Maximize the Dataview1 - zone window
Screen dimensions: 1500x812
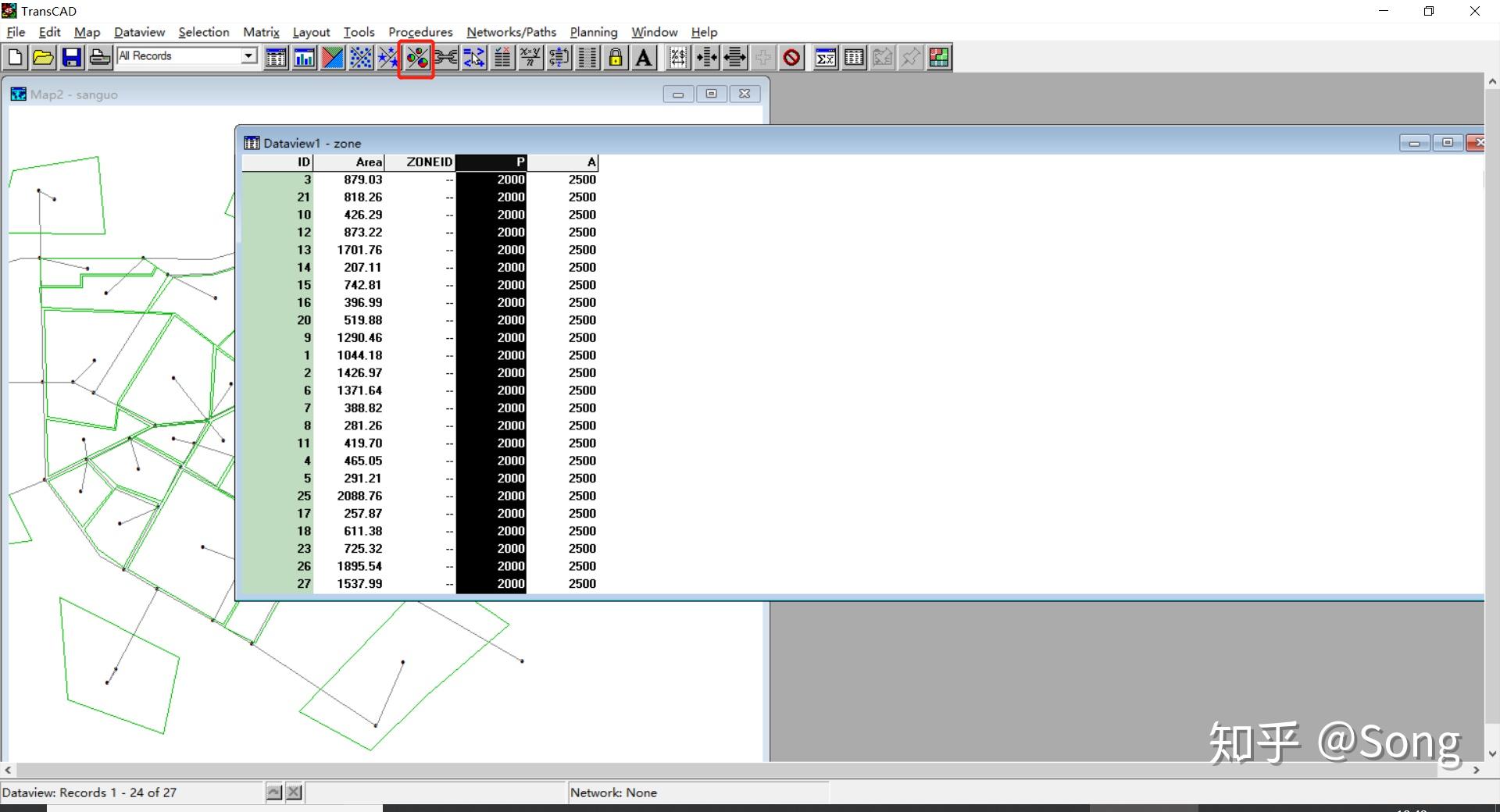pyautogui.click(x=1448, y=142)
